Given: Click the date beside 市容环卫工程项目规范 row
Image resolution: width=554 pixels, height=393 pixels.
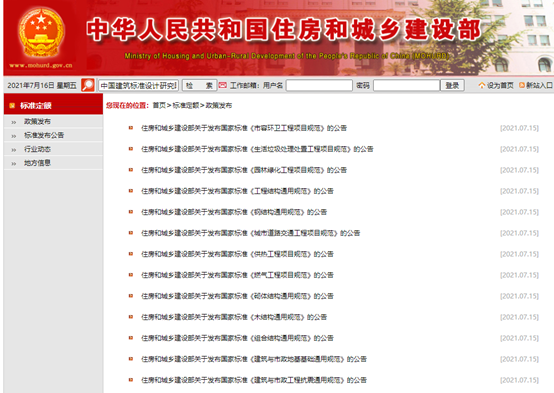Looking at the screenshot, I should pyautogui.click(x=519, y=128).
